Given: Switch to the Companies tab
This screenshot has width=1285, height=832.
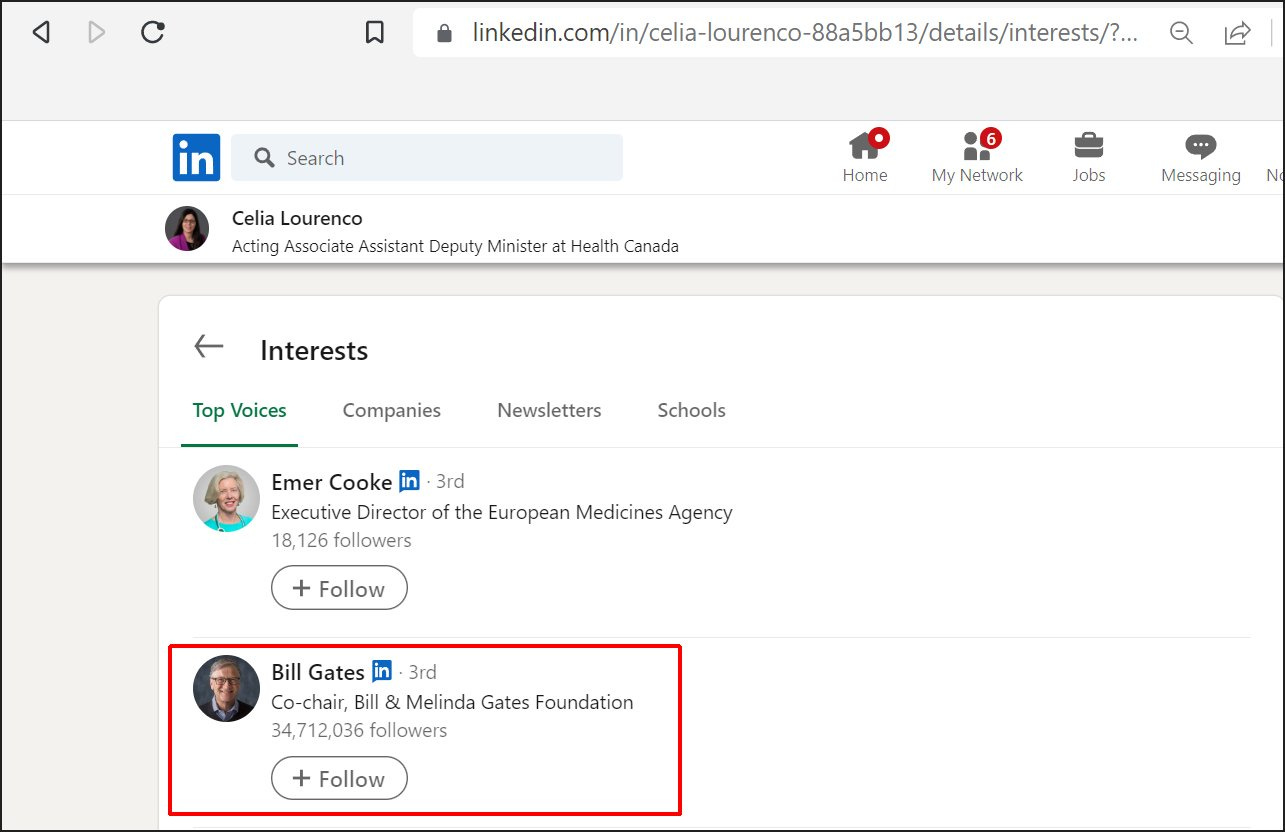Looking at the screenshot, I should click(x=391, y=411).
